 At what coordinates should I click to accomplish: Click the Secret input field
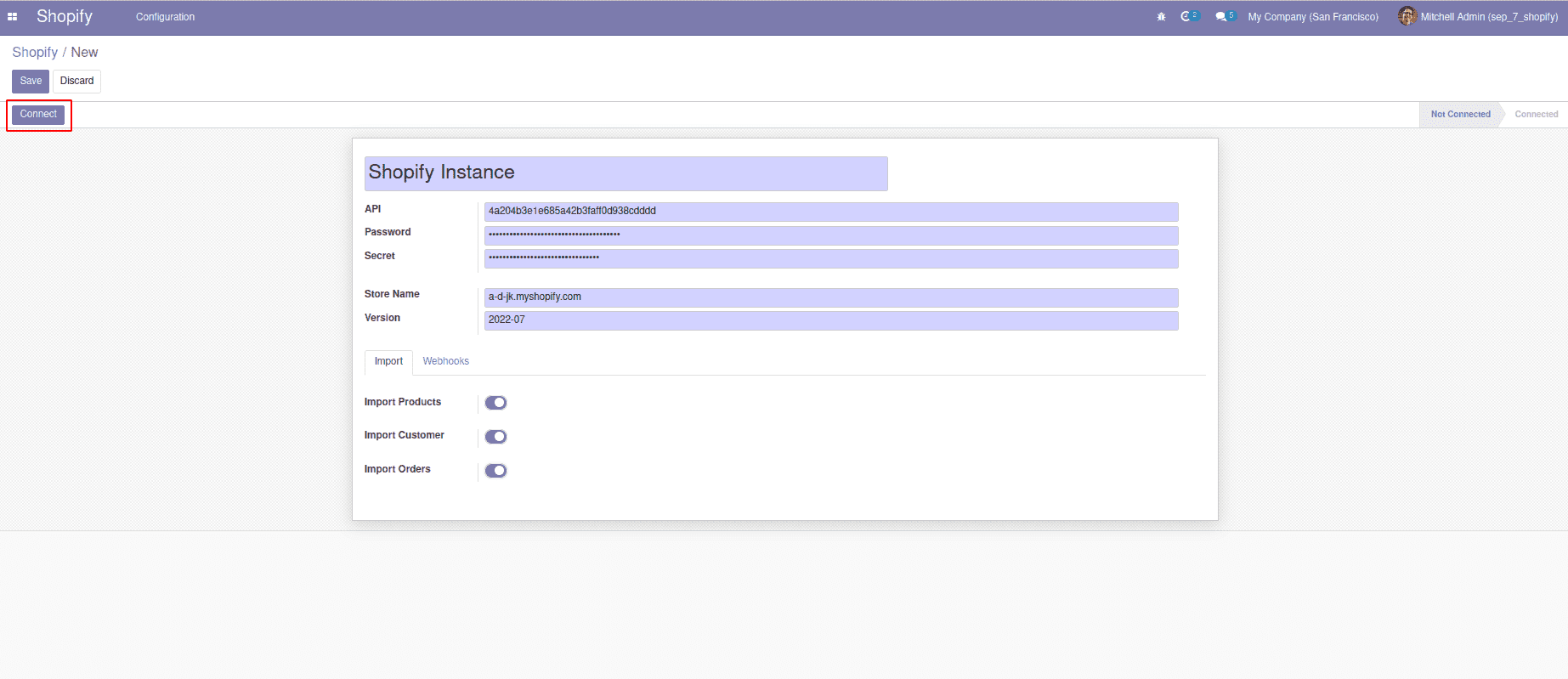coord(831,258)
